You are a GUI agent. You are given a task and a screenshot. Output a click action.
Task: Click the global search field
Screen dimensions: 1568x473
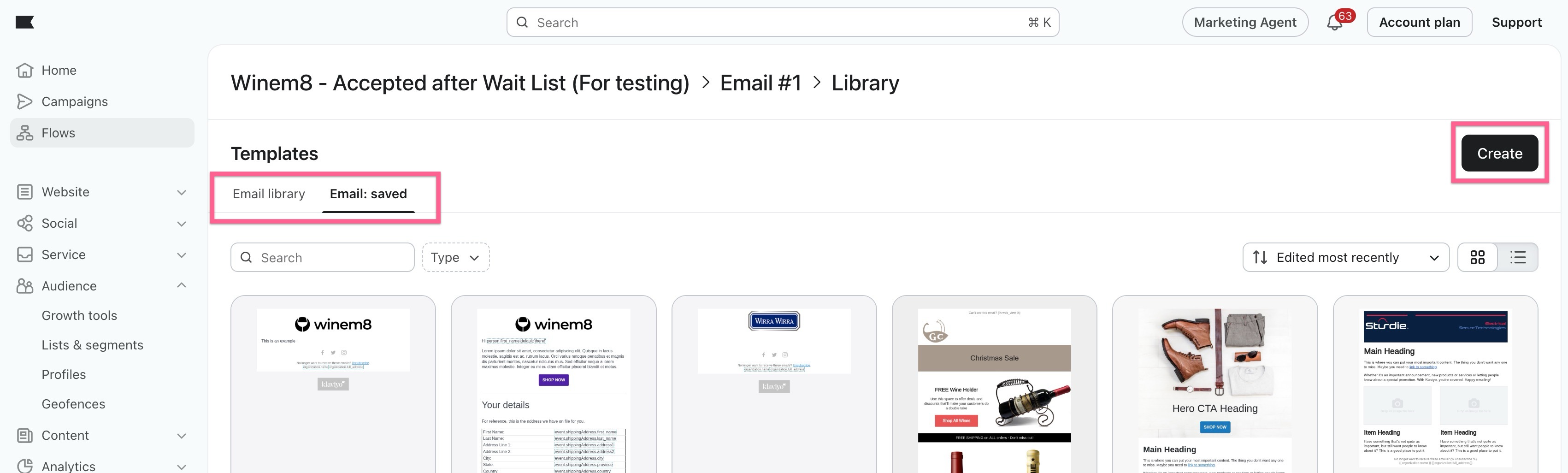(782, 23)
